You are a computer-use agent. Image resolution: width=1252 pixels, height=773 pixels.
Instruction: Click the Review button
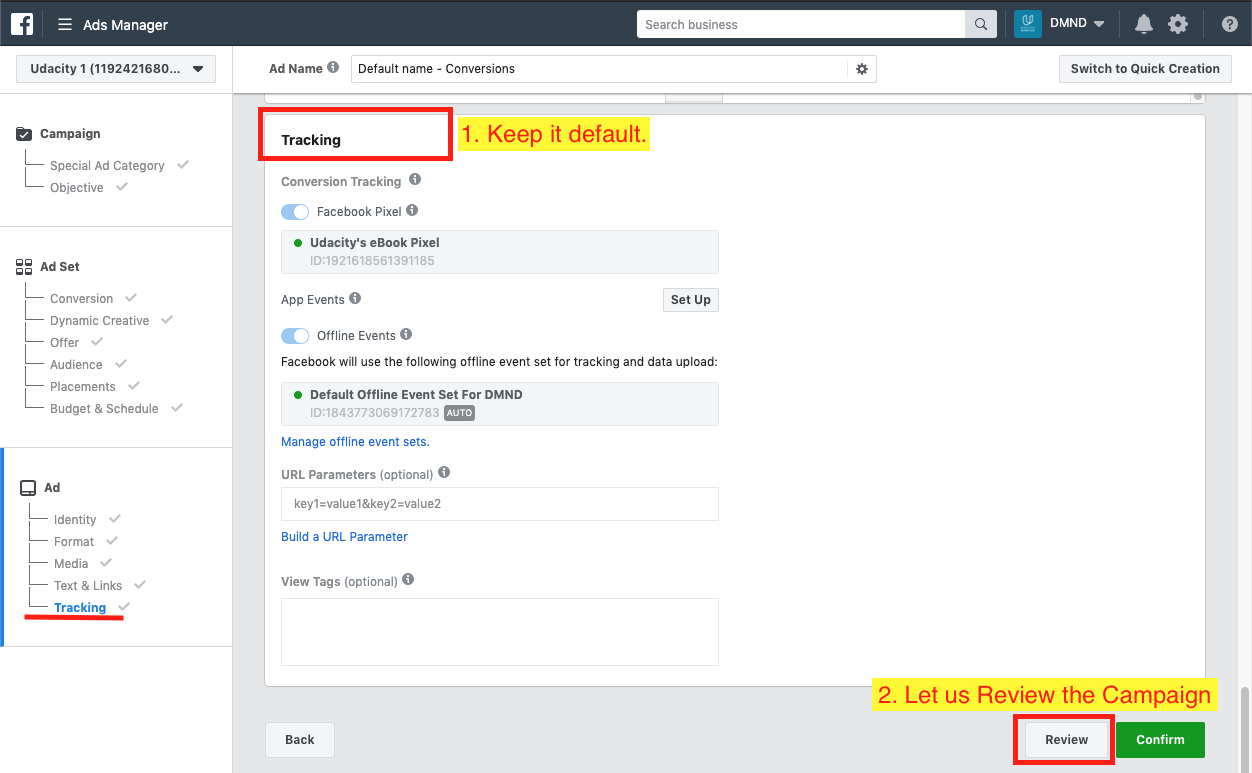click(x=1066, y=740)
